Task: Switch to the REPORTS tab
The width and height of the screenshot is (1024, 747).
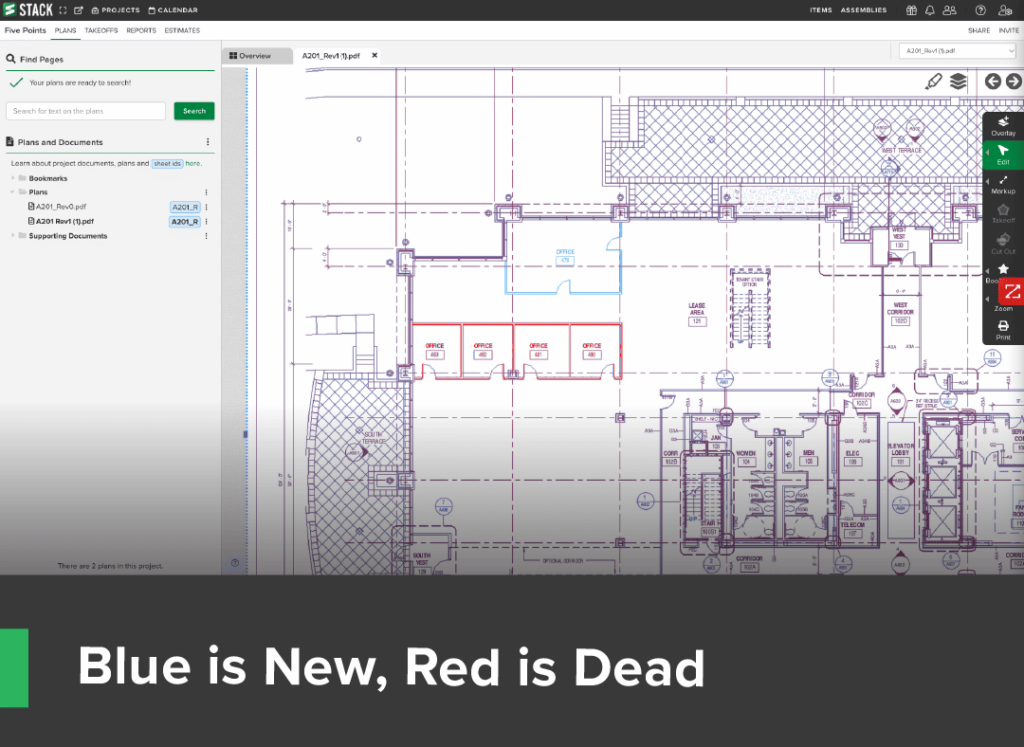Action: coord(141,31)
